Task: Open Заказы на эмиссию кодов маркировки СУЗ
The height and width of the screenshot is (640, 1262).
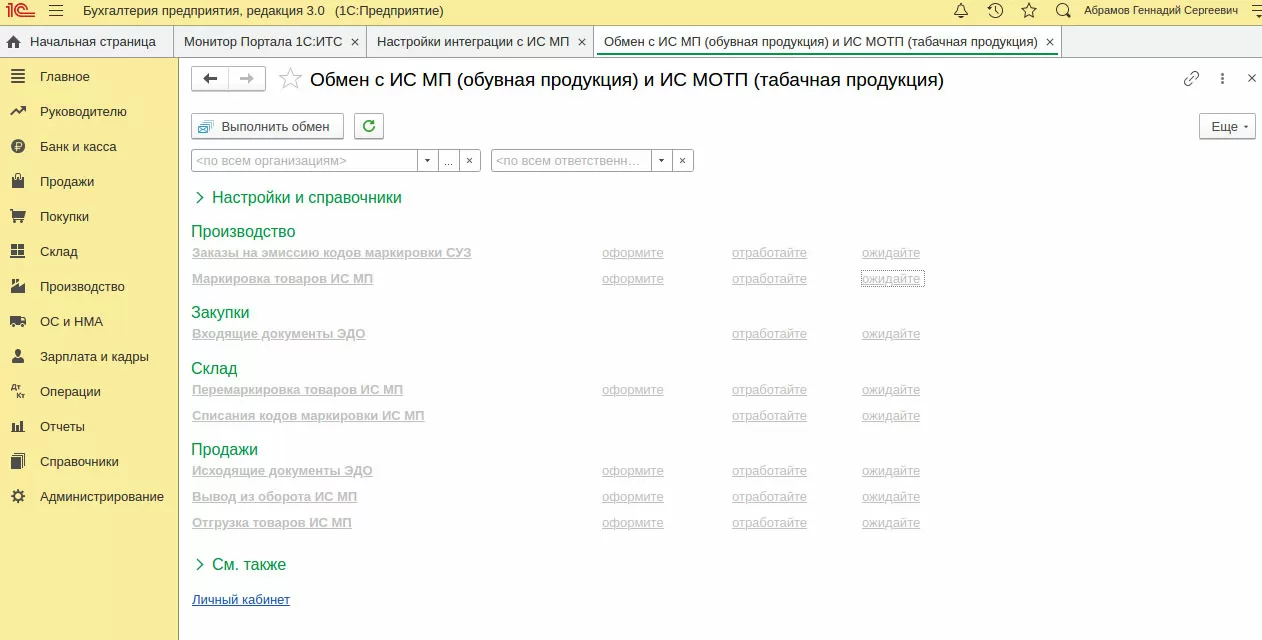Action: (331, 253)
